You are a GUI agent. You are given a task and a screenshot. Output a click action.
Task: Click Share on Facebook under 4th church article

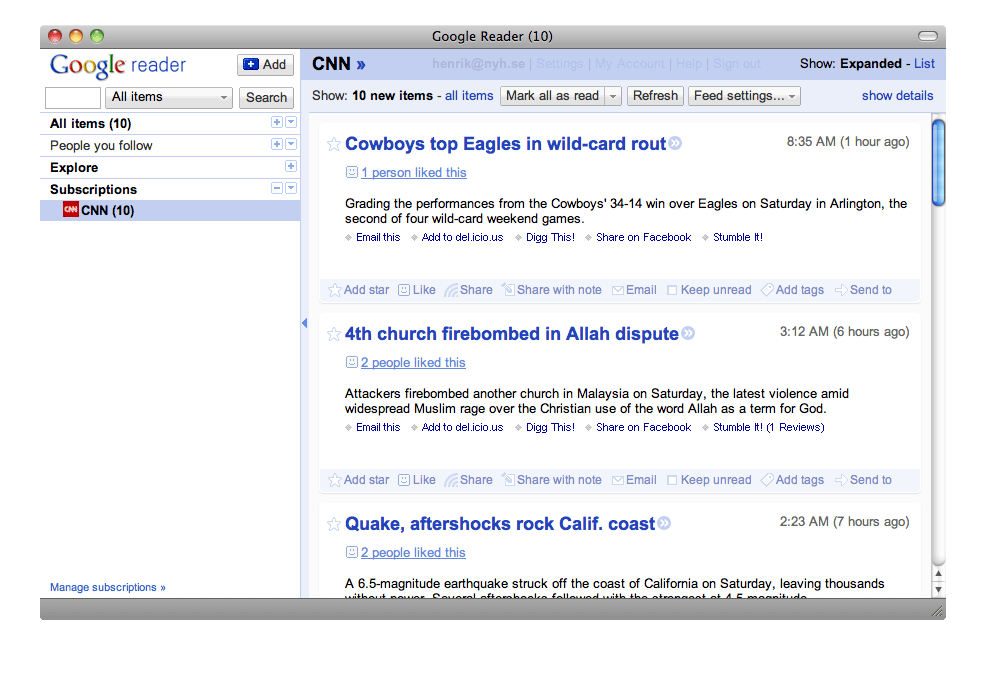click(643, 427)
